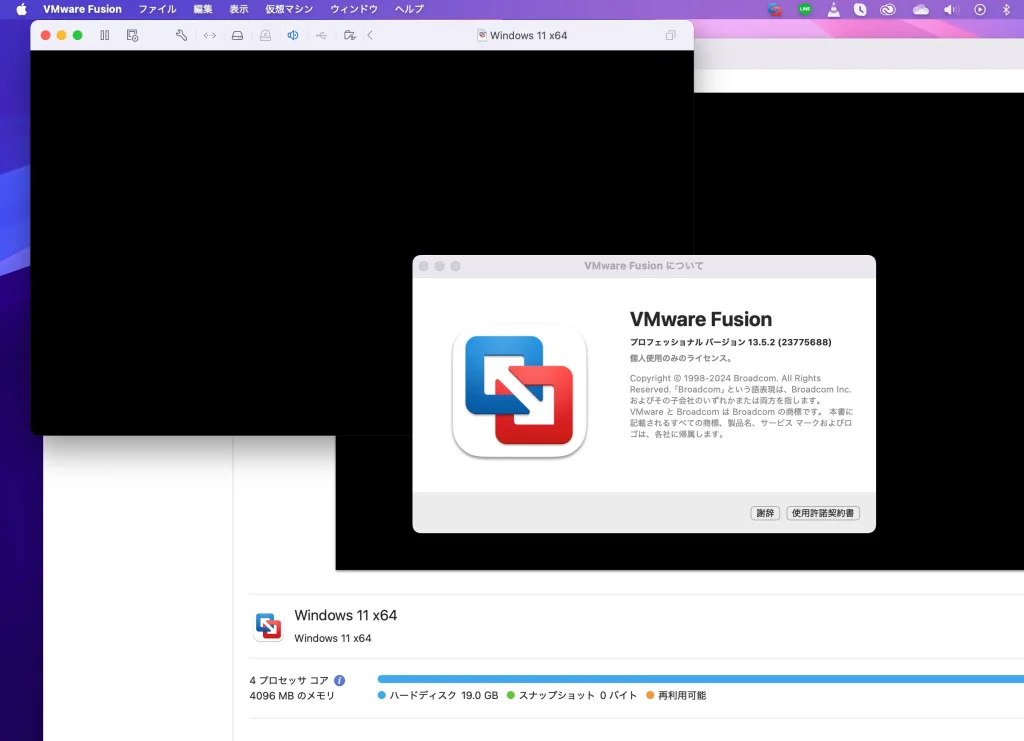The image size is (1024, 741).
Task: Click the Unity view icon in the title bar
Action: coord(671,35)
